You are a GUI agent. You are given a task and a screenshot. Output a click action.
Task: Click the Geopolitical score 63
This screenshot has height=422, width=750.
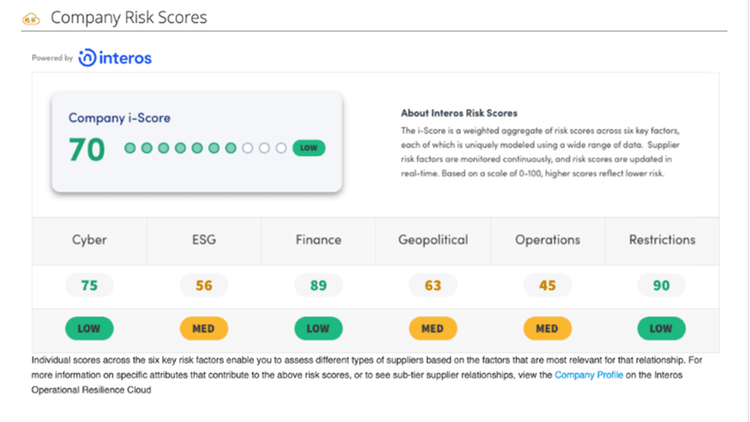point(433,286)
